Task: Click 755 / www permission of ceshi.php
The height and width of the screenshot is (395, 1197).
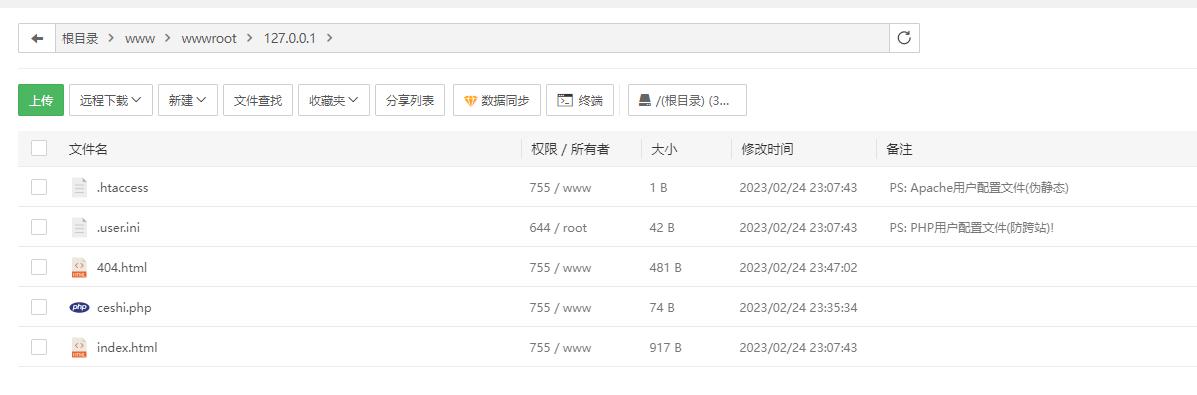Action: point(560,307)
